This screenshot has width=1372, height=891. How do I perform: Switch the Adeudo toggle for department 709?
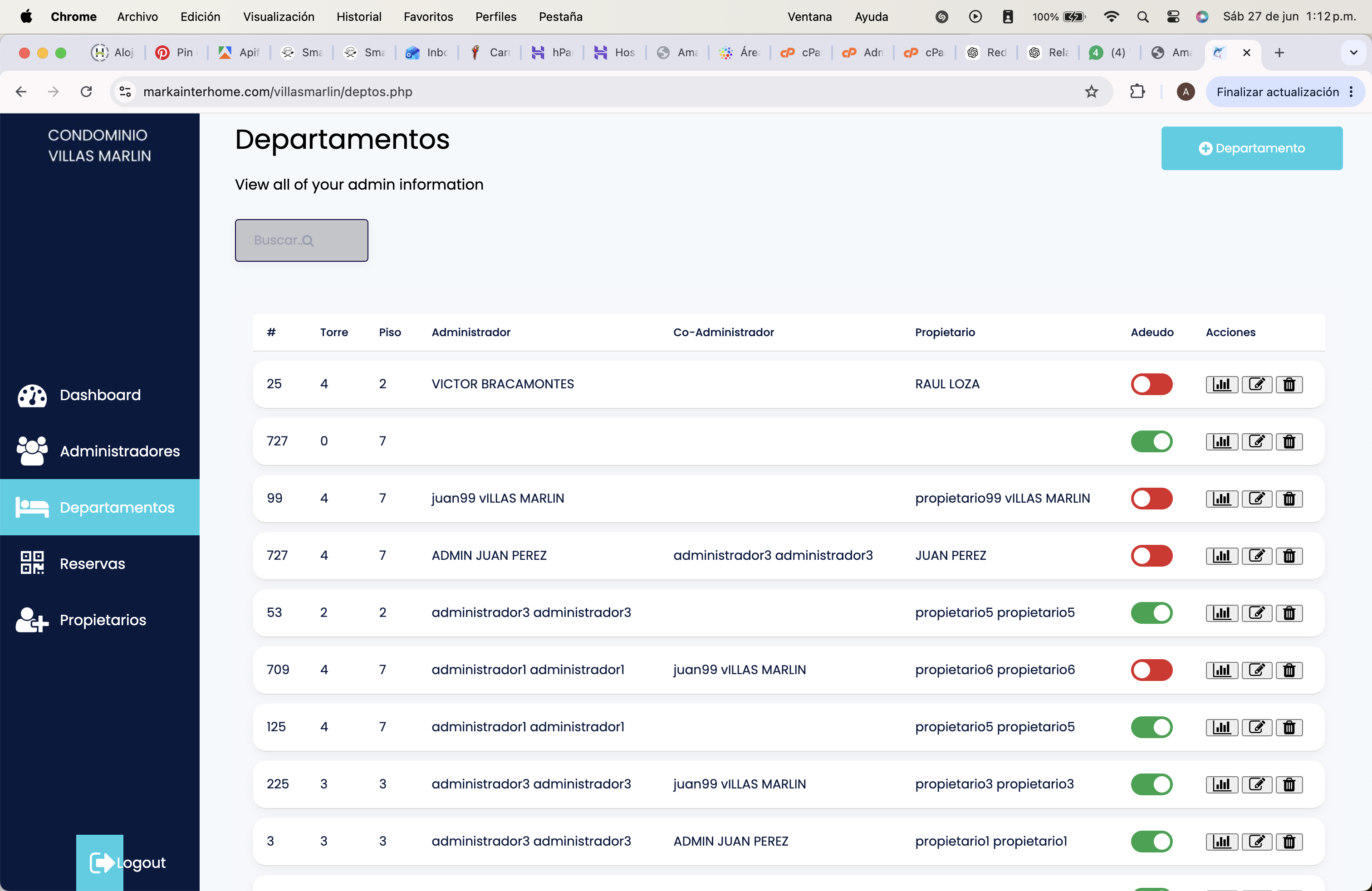(1151, 670)
